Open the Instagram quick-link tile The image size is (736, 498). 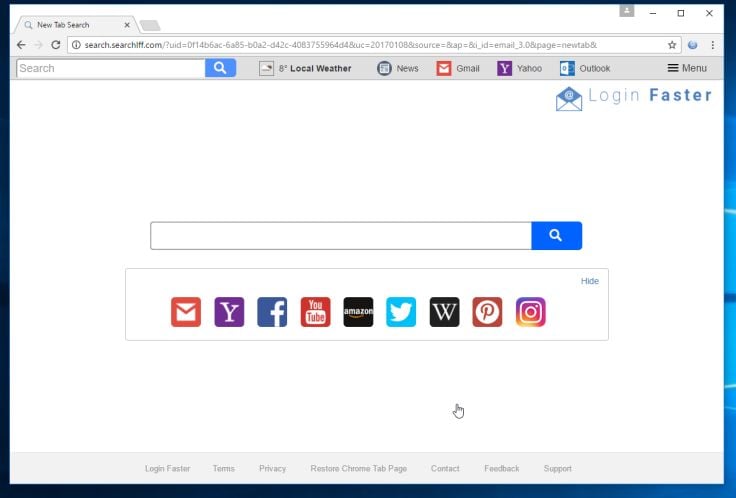[530, 312]
